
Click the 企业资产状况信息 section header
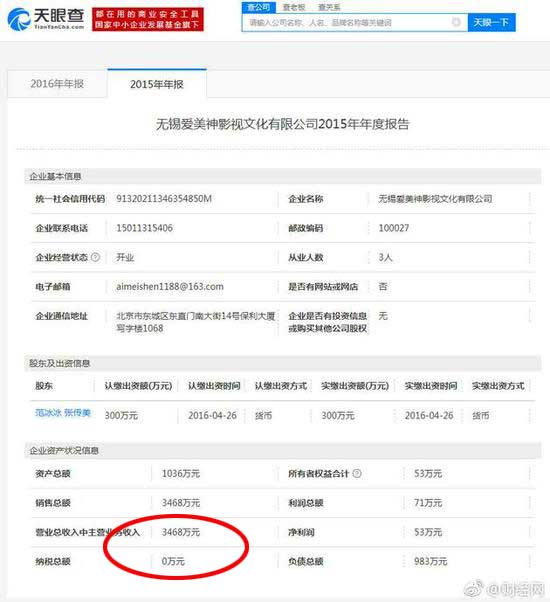64,450
